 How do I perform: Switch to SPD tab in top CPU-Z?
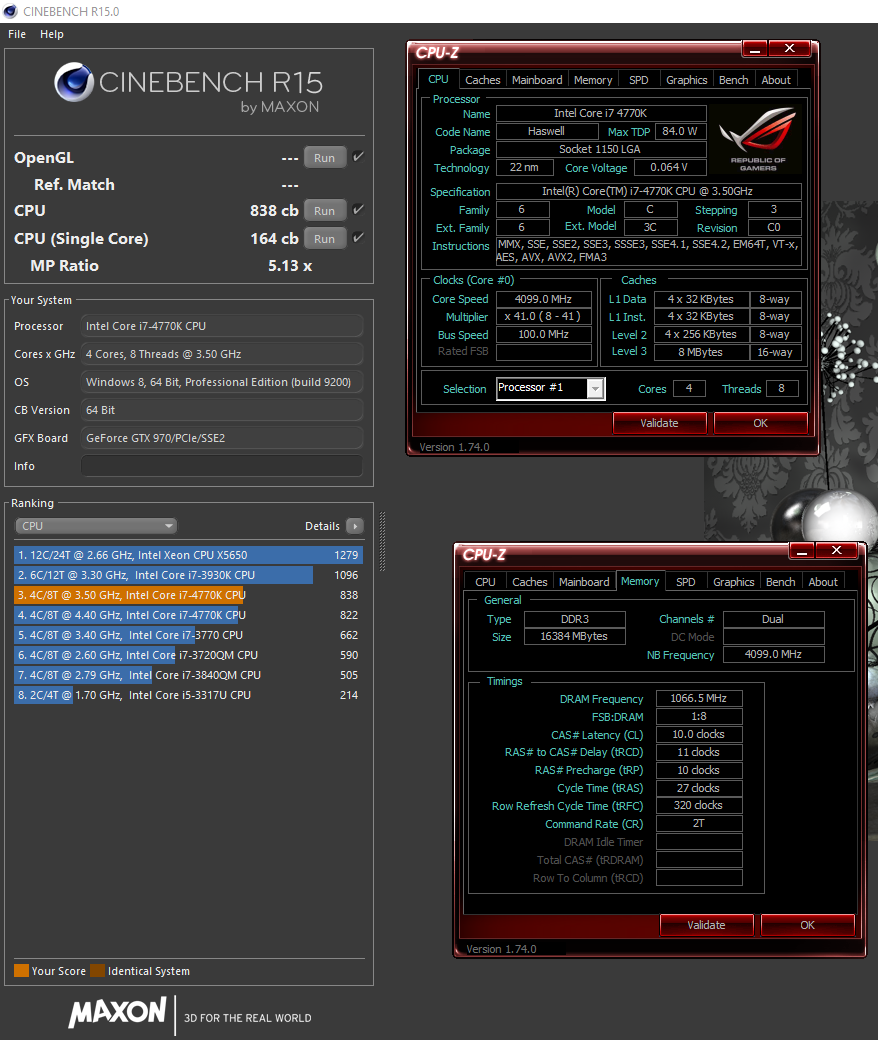click(x=639, y=80)
